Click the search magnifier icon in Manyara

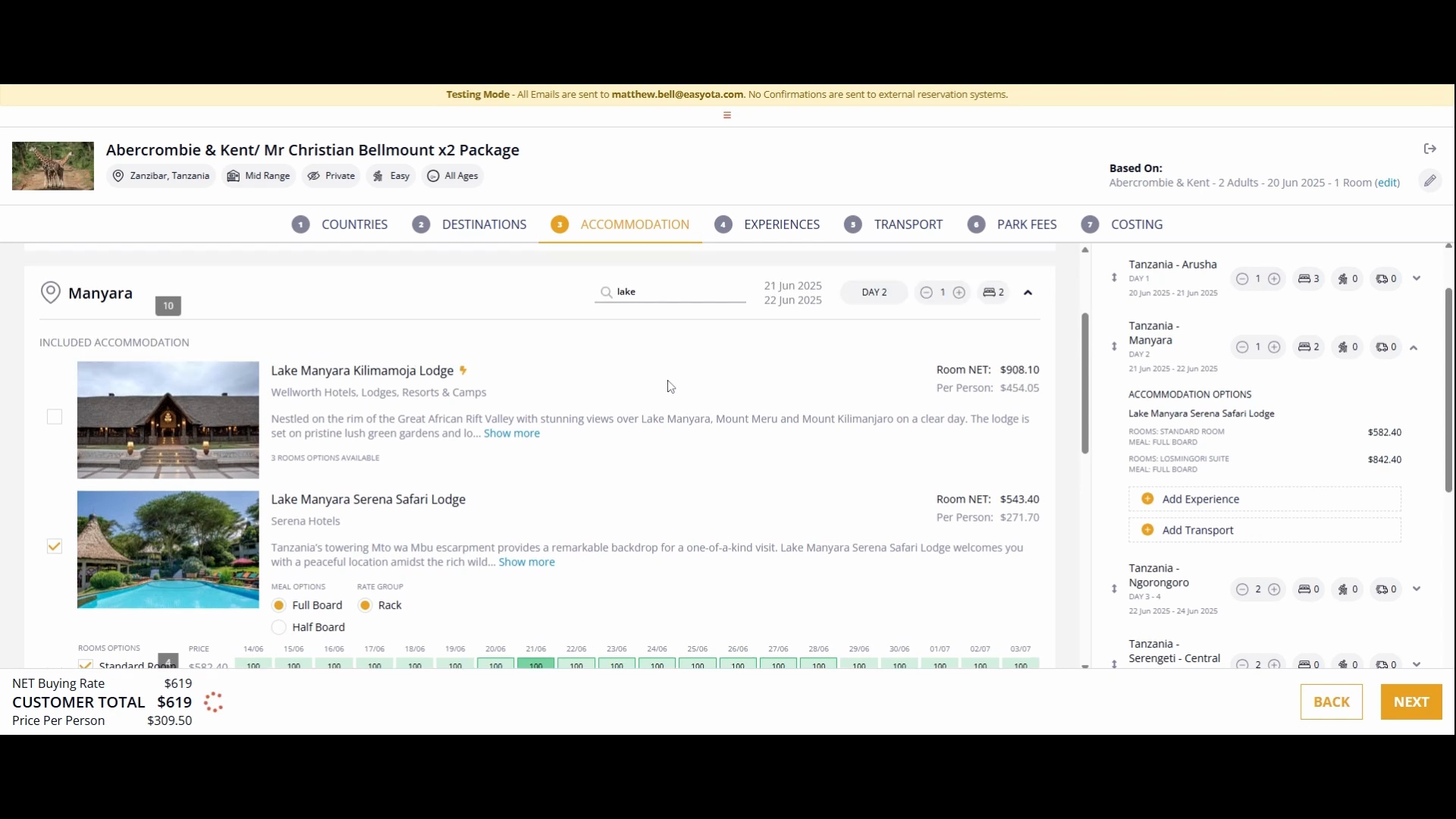click(606, 292)
